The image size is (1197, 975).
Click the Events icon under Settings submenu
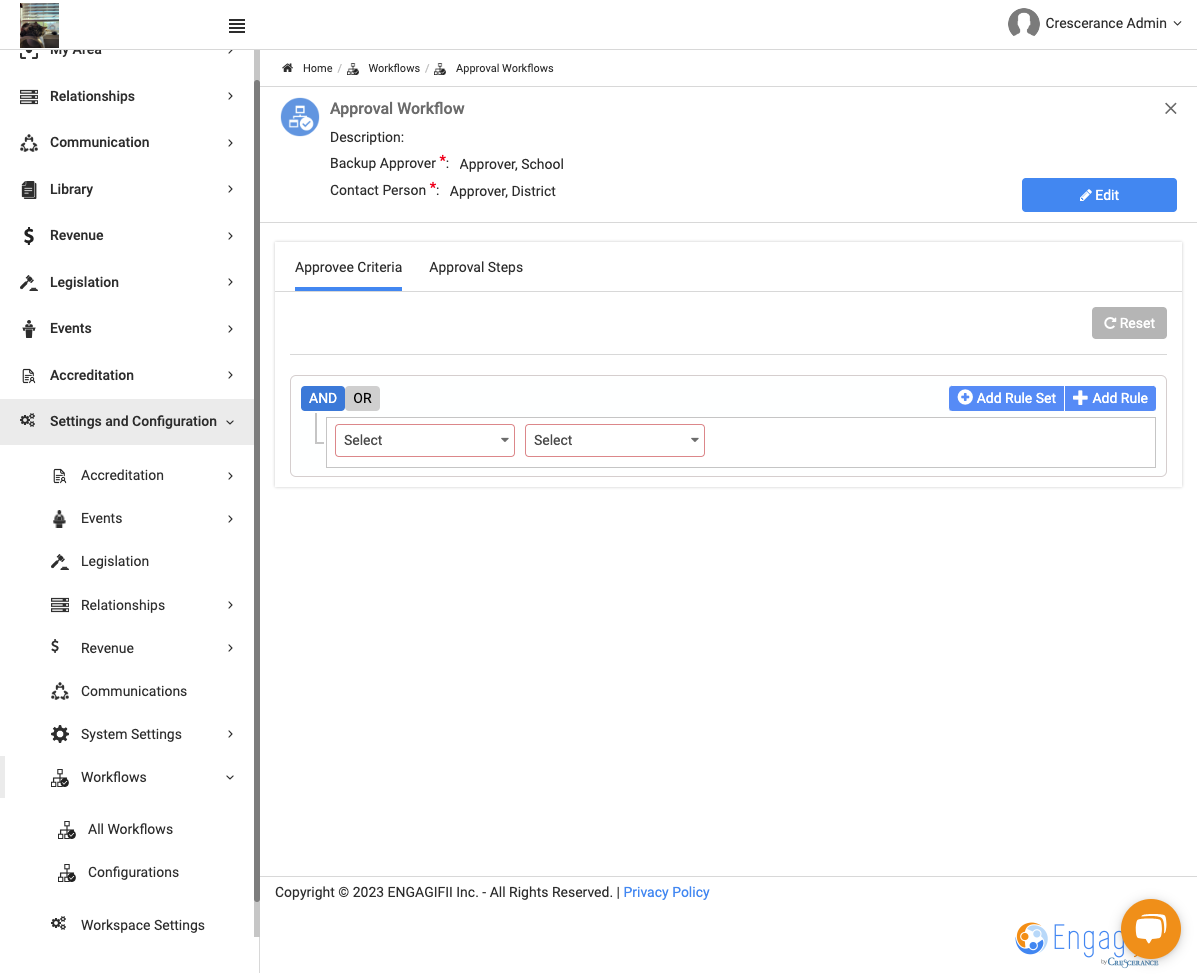pyautogui.click(x=60, y=519)
